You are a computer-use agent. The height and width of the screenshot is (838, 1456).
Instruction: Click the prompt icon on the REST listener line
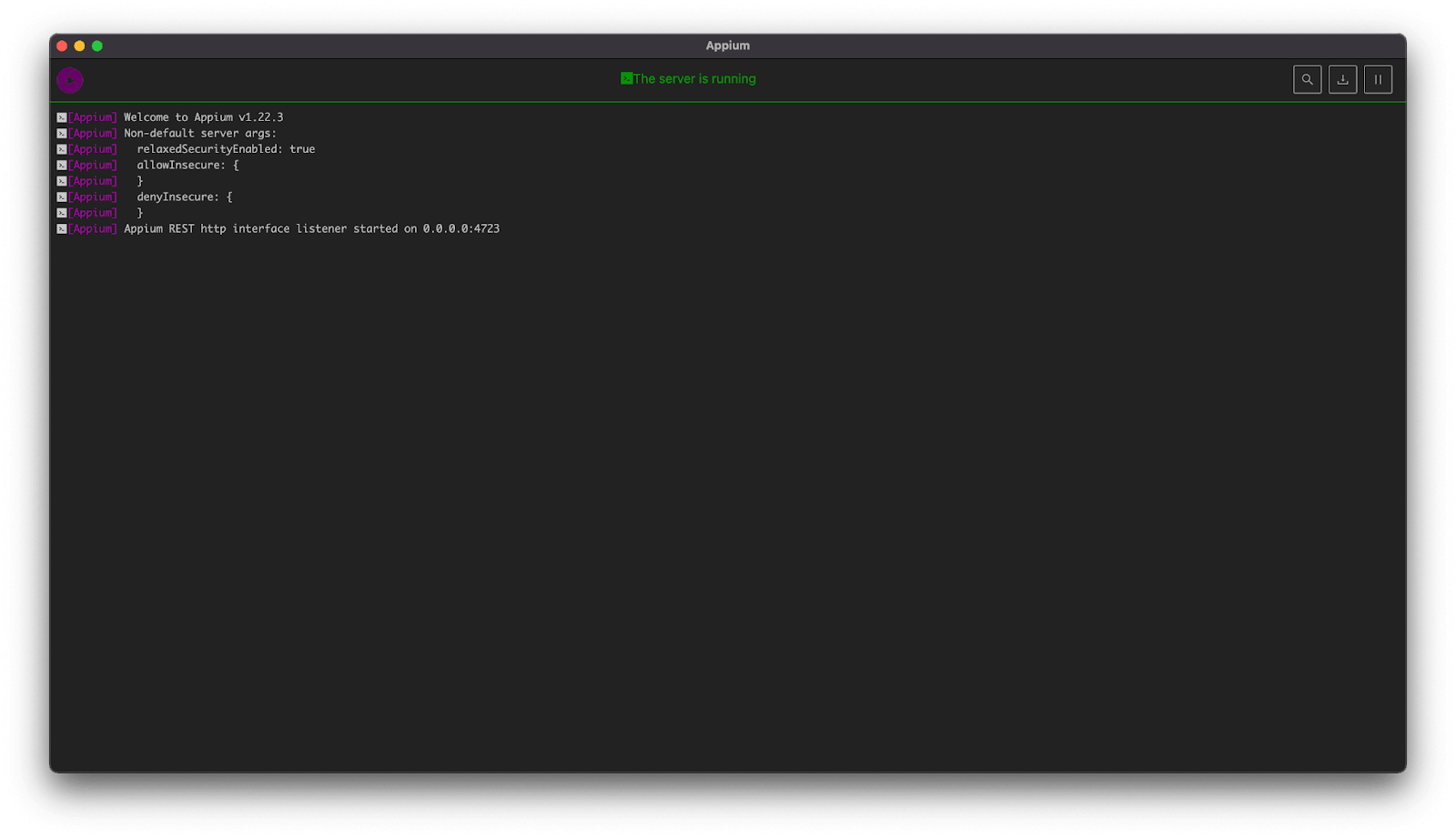pyautogui.click(x=60, y=228)
